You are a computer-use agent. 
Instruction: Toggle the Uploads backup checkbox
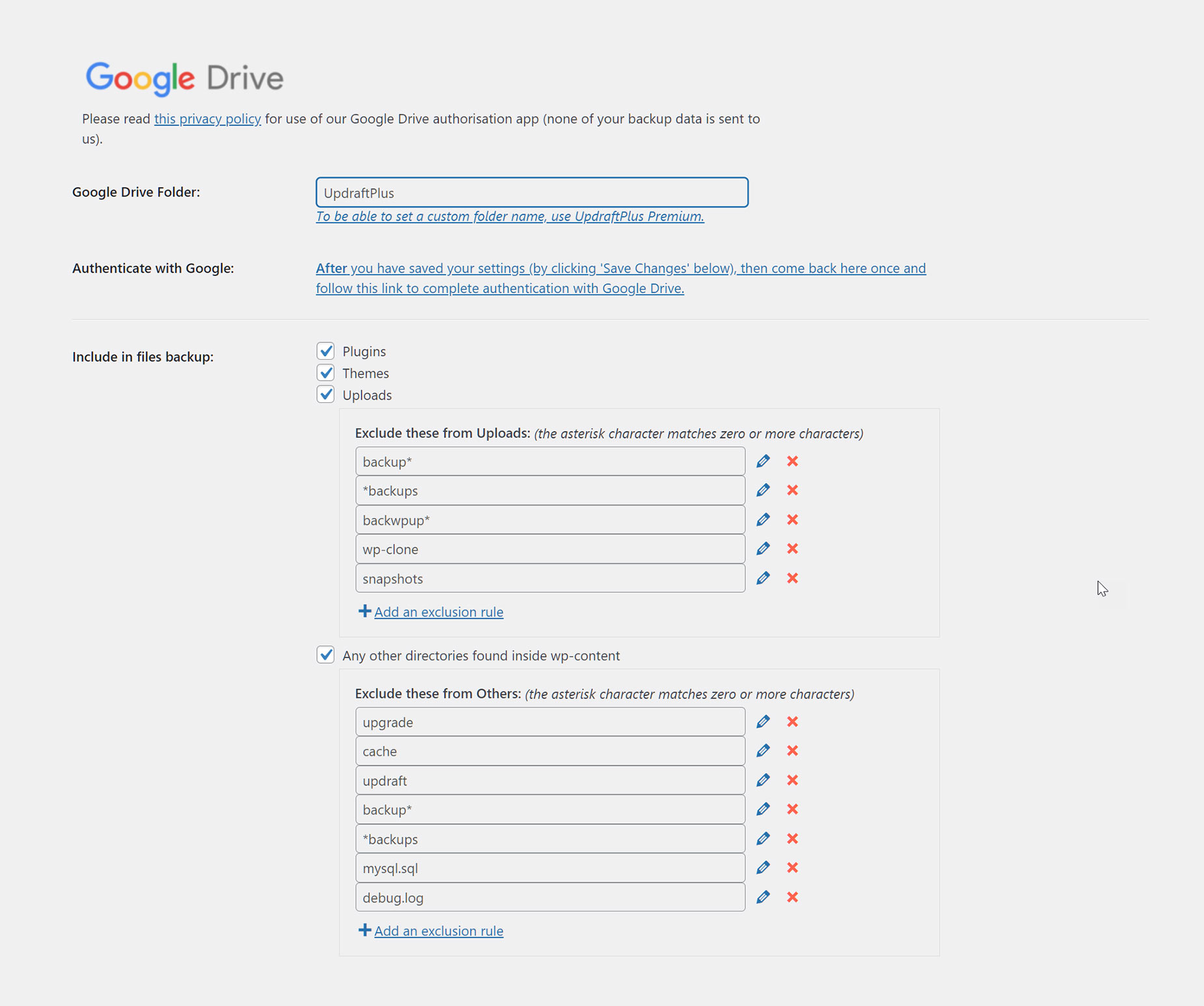[325, 394]
